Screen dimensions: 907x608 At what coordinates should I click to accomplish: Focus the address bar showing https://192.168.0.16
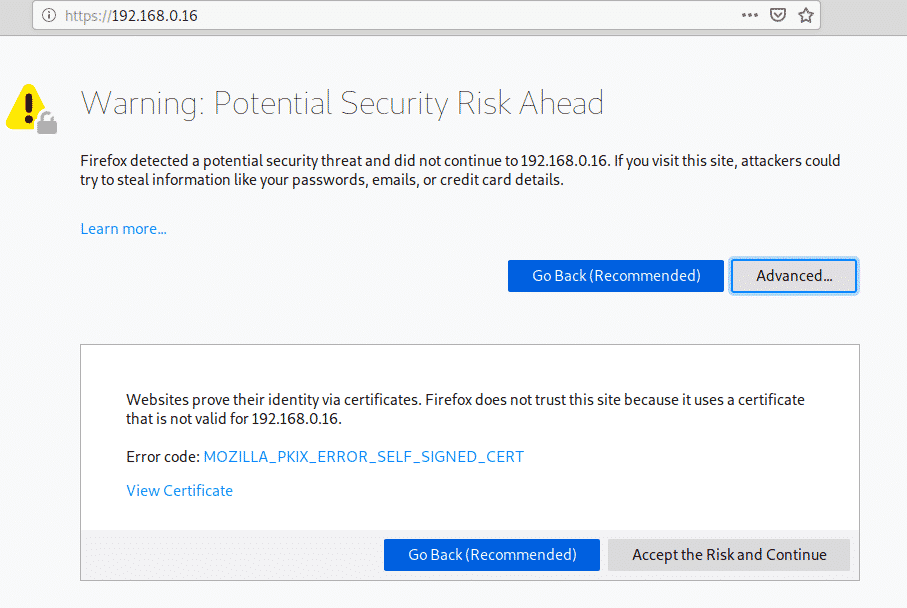400,16
